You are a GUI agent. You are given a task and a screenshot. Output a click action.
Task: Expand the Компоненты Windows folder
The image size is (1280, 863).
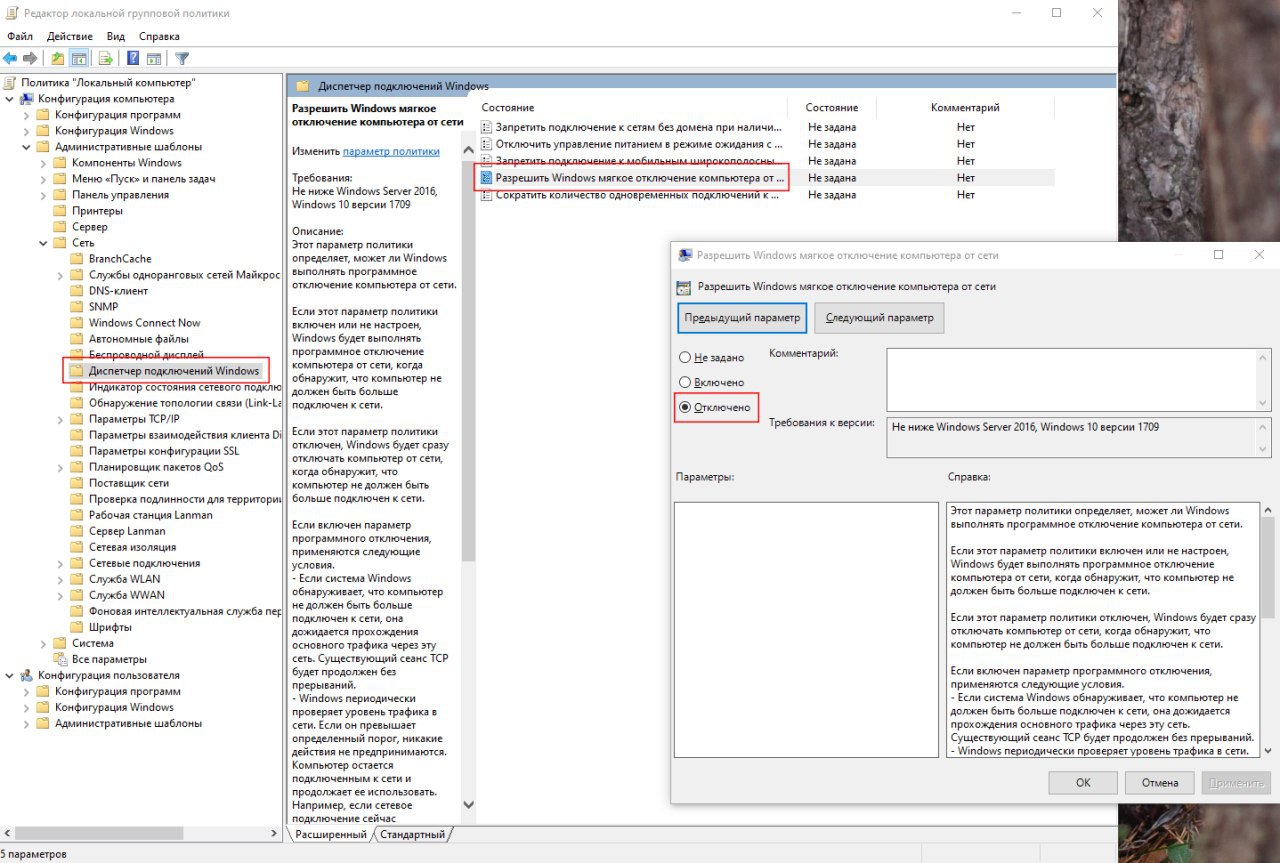click(44, 163)
